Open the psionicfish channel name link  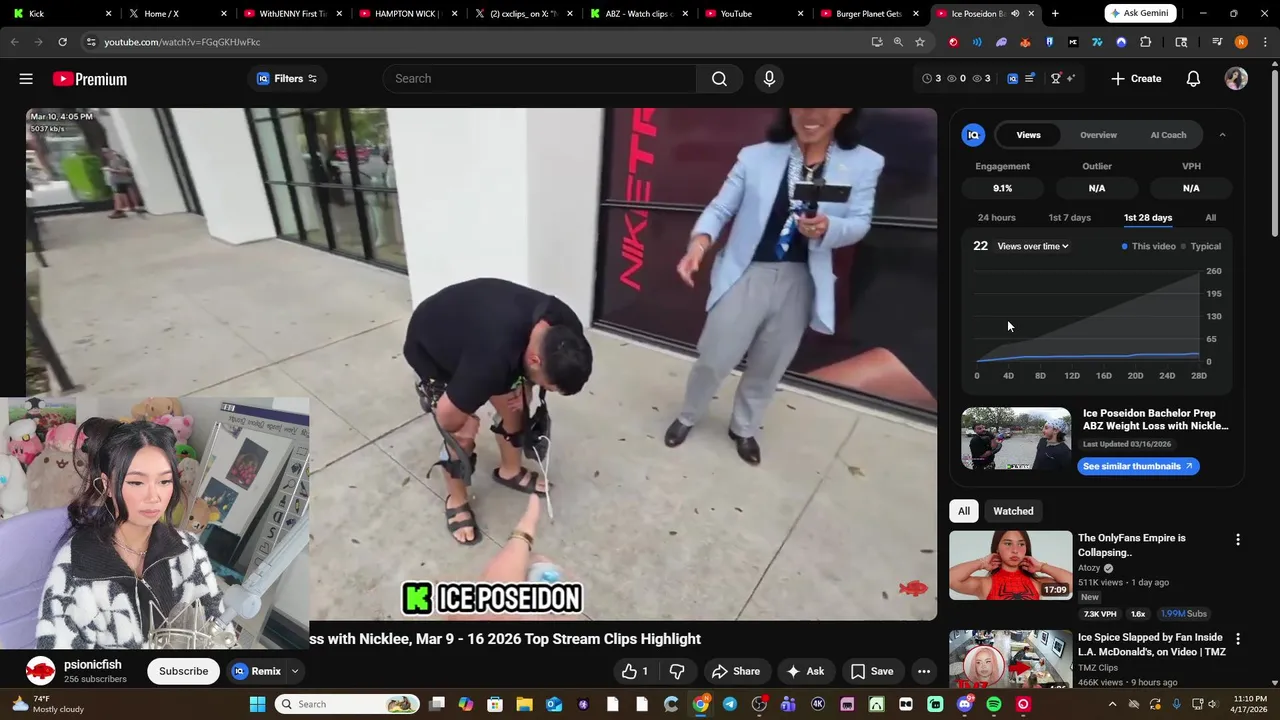point(93,665)
